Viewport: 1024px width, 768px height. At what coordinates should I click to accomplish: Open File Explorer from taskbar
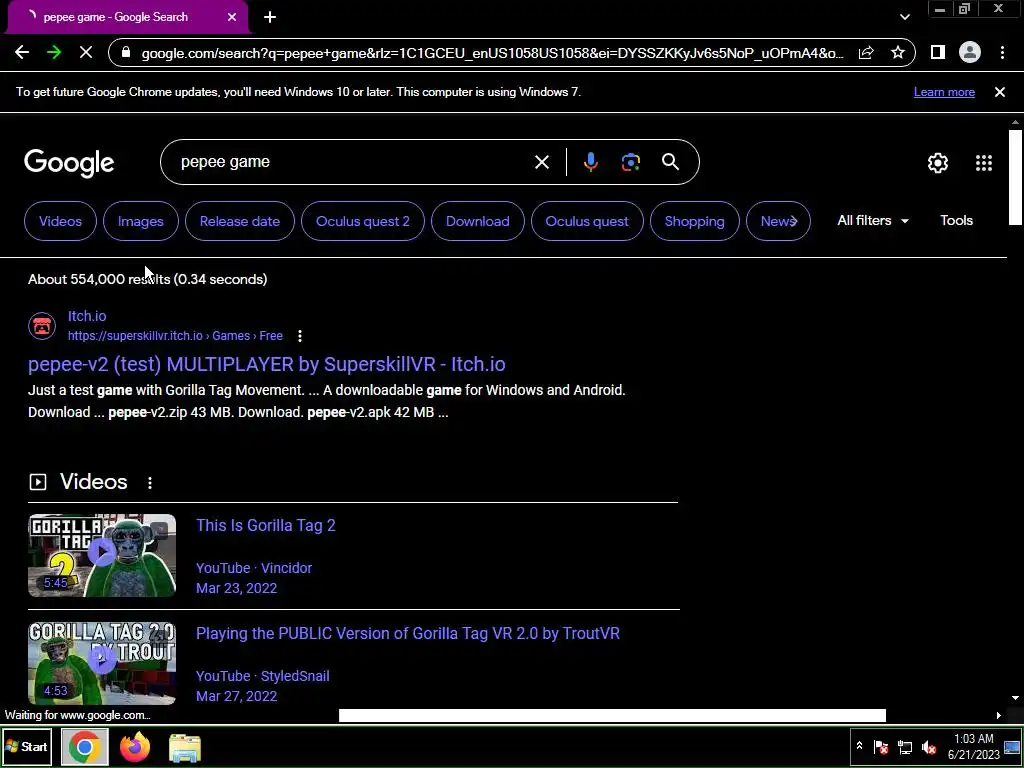185,747
